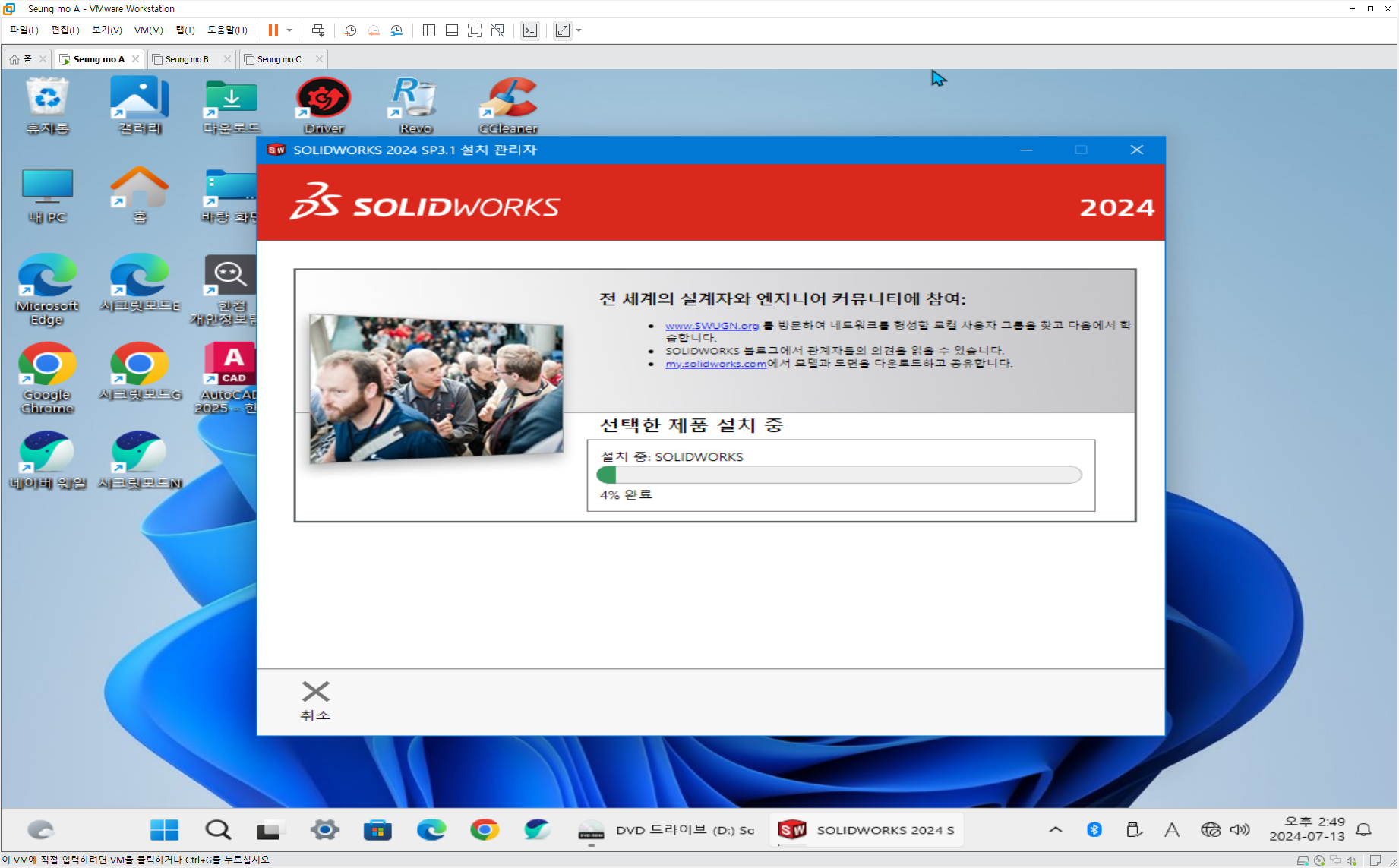Open Whale browser from the taskbar
1399x868 pixels.
pyautogui.click(x=538, y=829)
